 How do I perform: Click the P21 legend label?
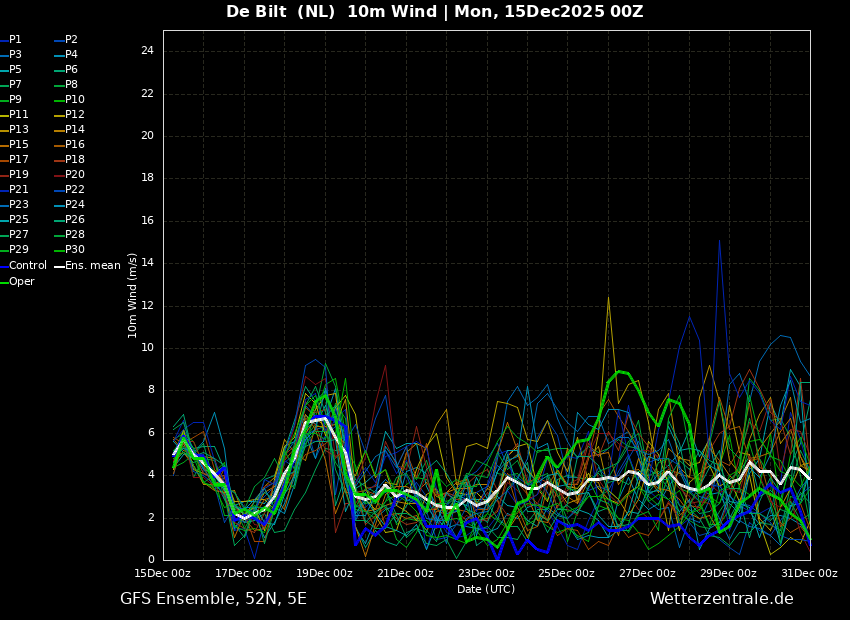coord(15,190)
